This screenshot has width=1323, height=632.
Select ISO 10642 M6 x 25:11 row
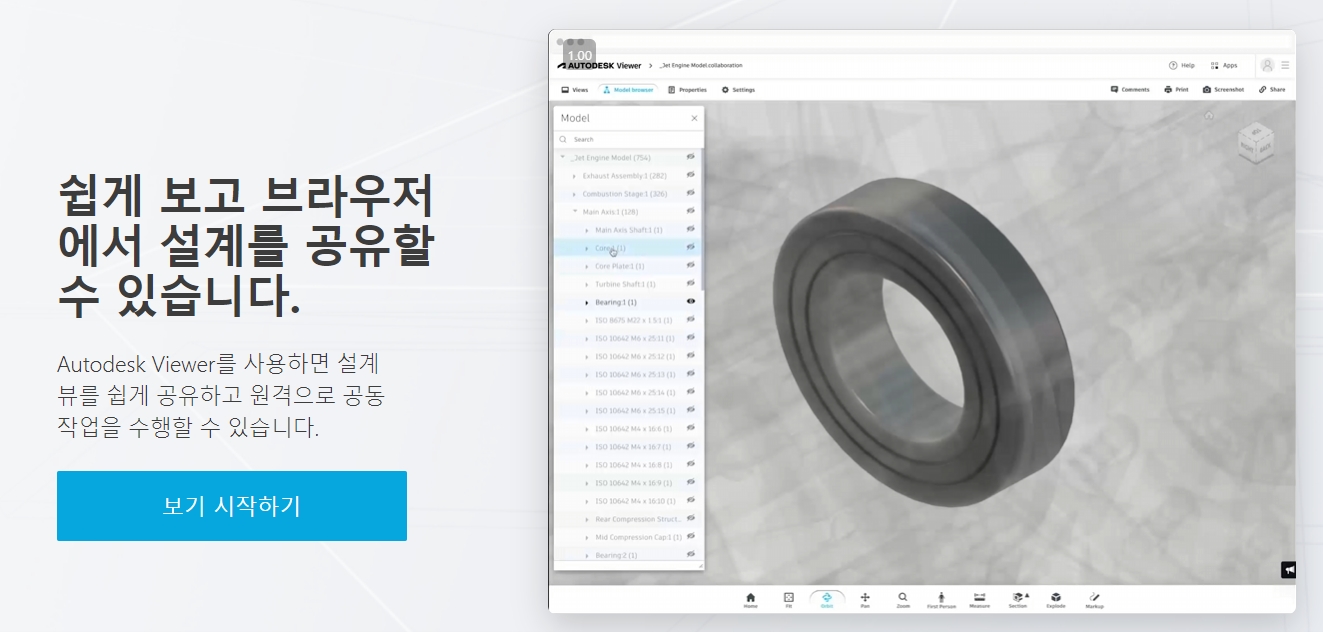point(627,338)
